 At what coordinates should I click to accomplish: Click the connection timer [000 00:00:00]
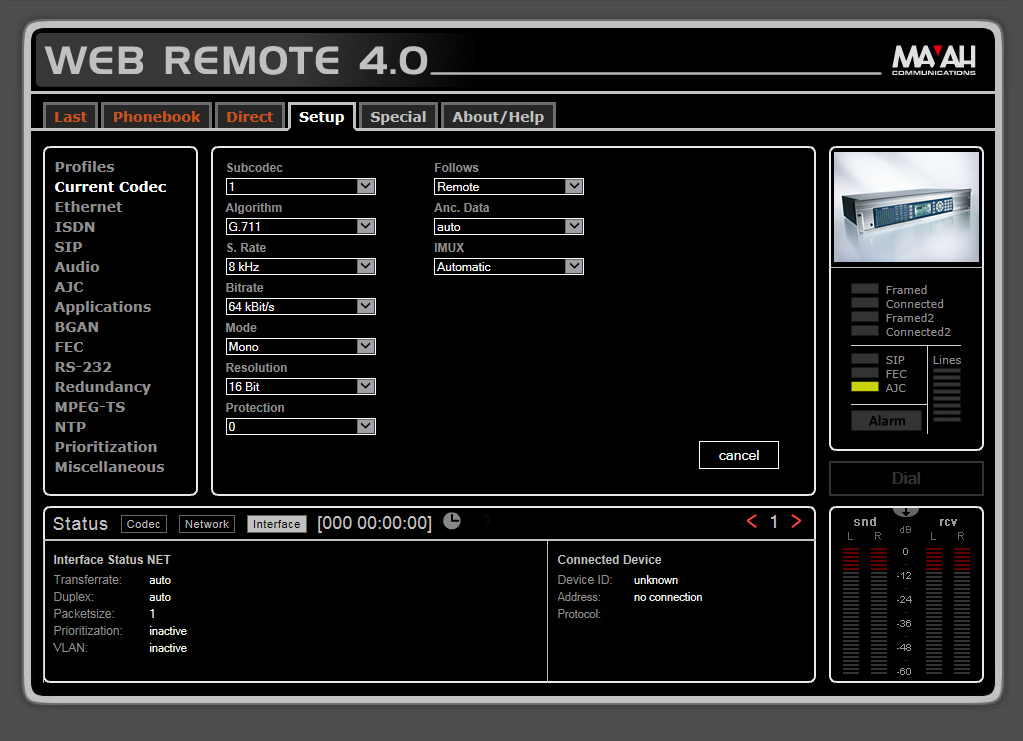[374, 523]
